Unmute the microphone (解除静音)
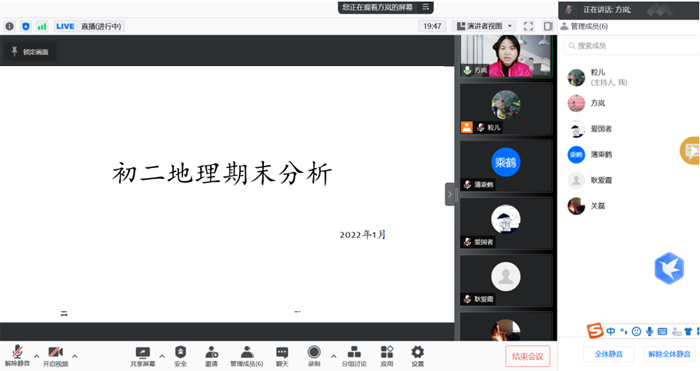 [x=17, y=356]
